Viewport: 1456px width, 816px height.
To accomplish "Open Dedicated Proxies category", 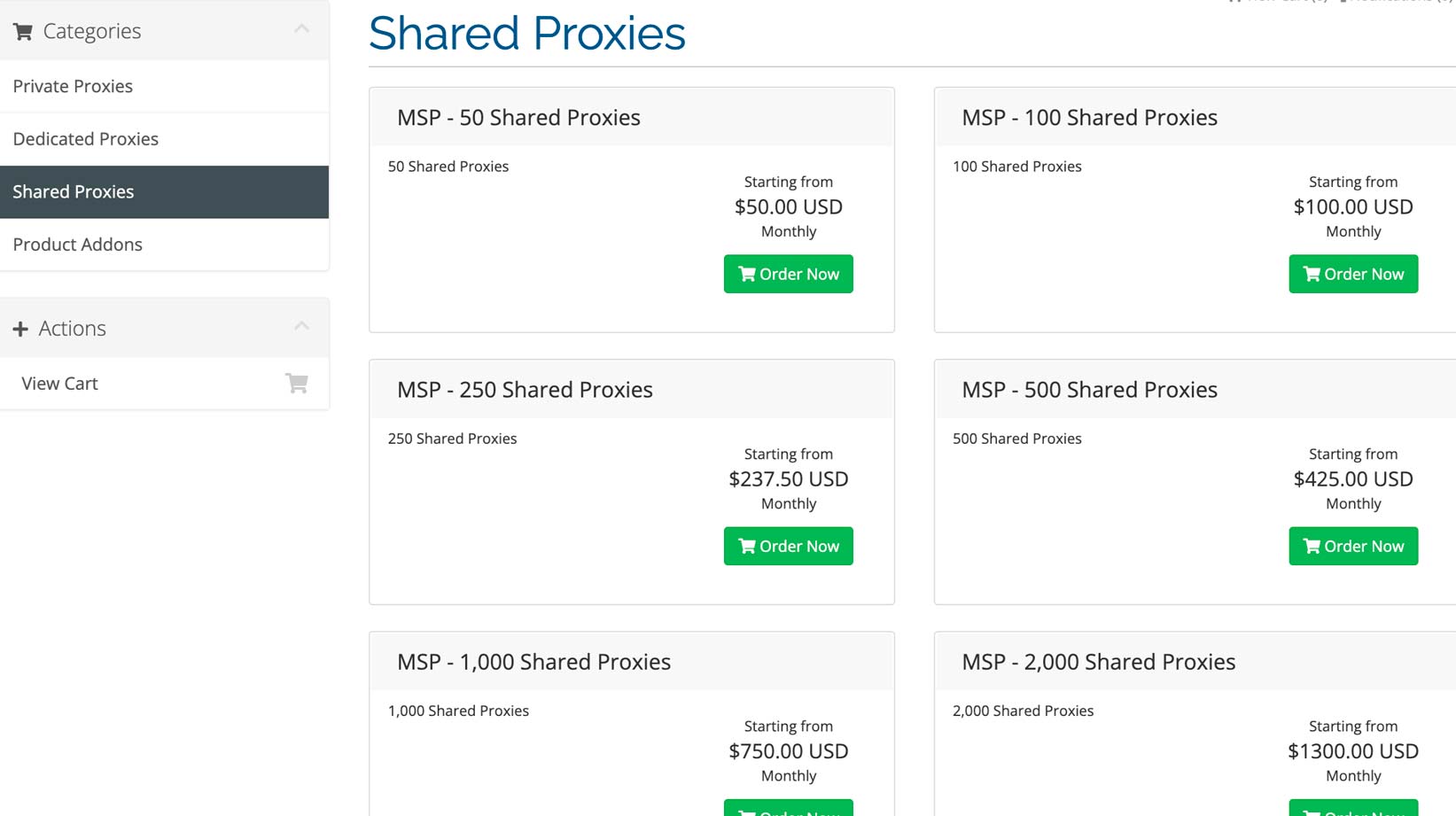I will click(85, 139).
